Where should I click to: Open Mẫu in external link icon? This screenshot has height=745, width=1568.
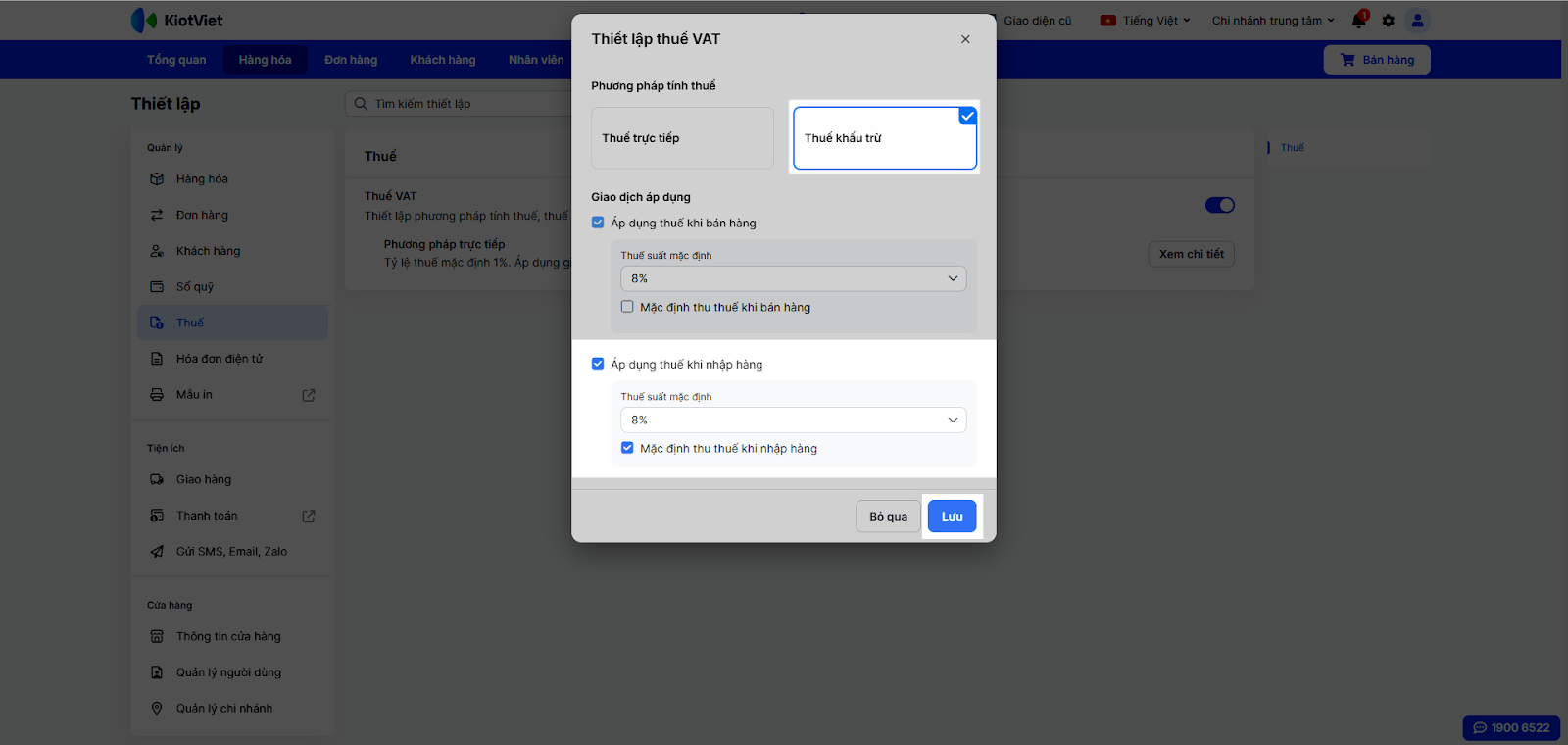click(x=309, y=395)
